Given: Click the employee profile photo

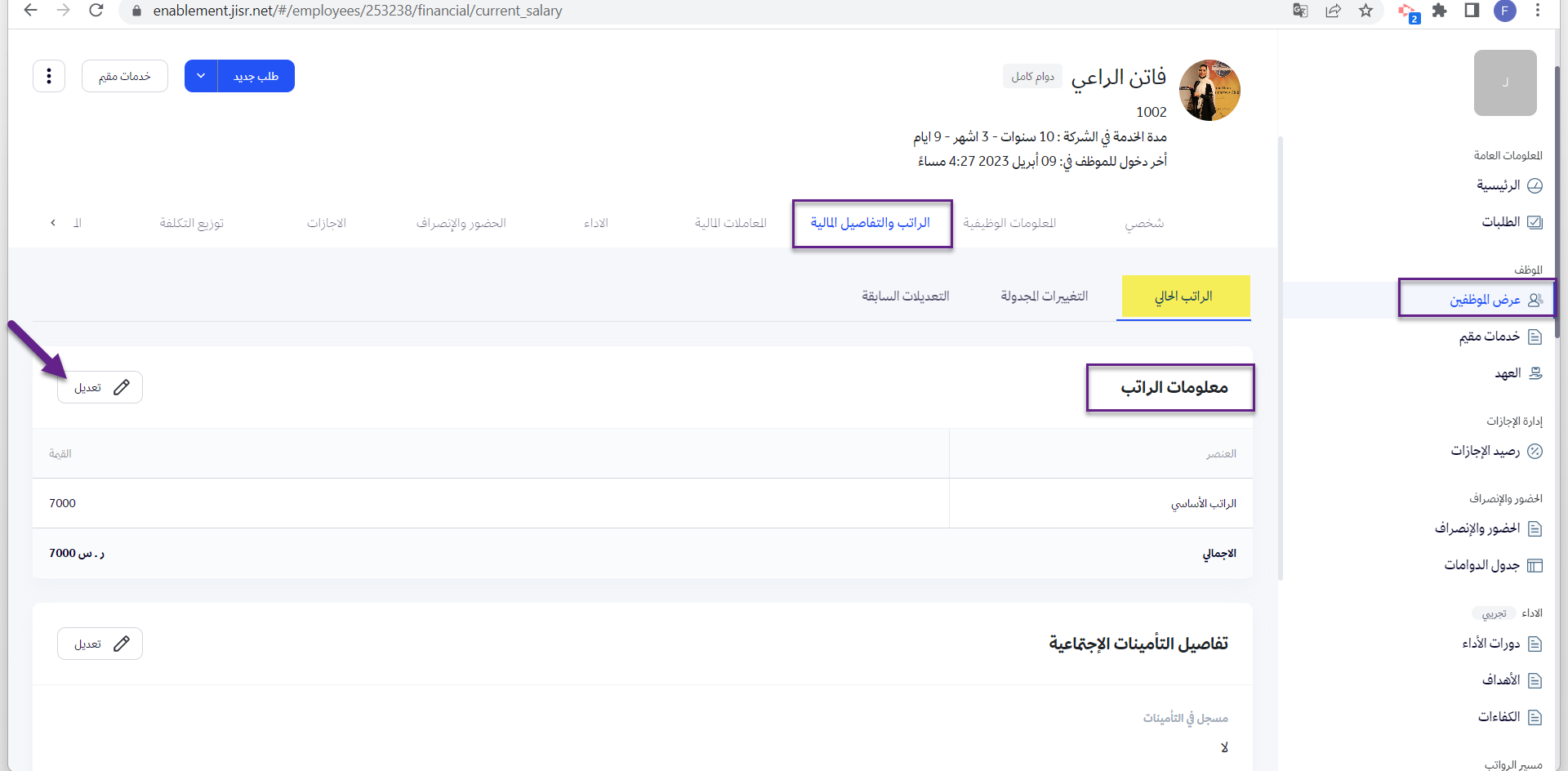Looking at the screenshot, I should pos(1209,90).
